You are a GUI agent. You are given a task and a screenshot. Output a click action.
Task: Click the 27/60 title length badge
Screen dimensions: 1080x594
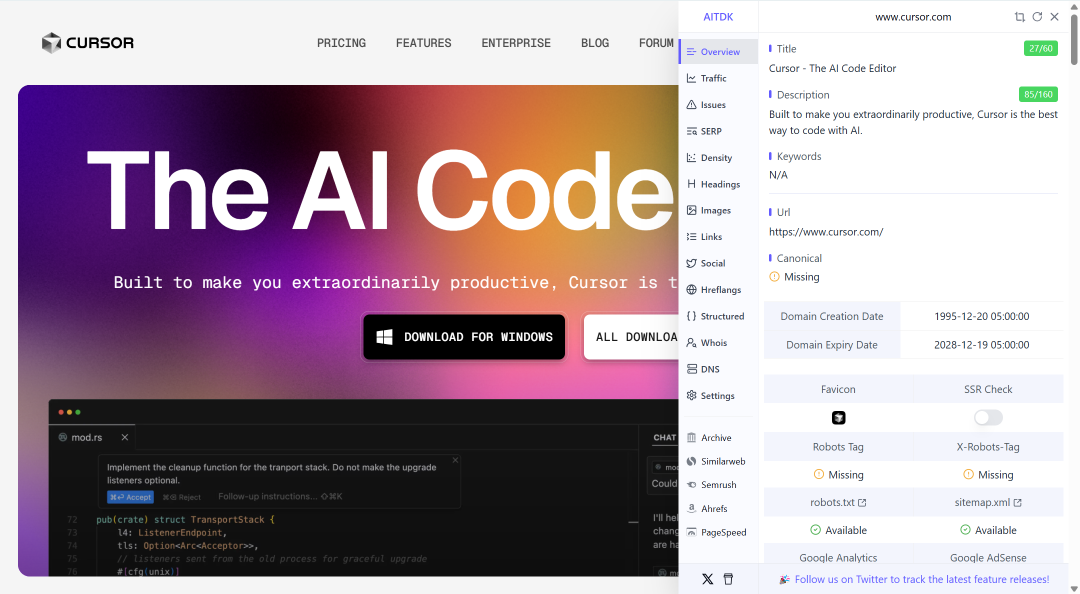(1041, 48)
